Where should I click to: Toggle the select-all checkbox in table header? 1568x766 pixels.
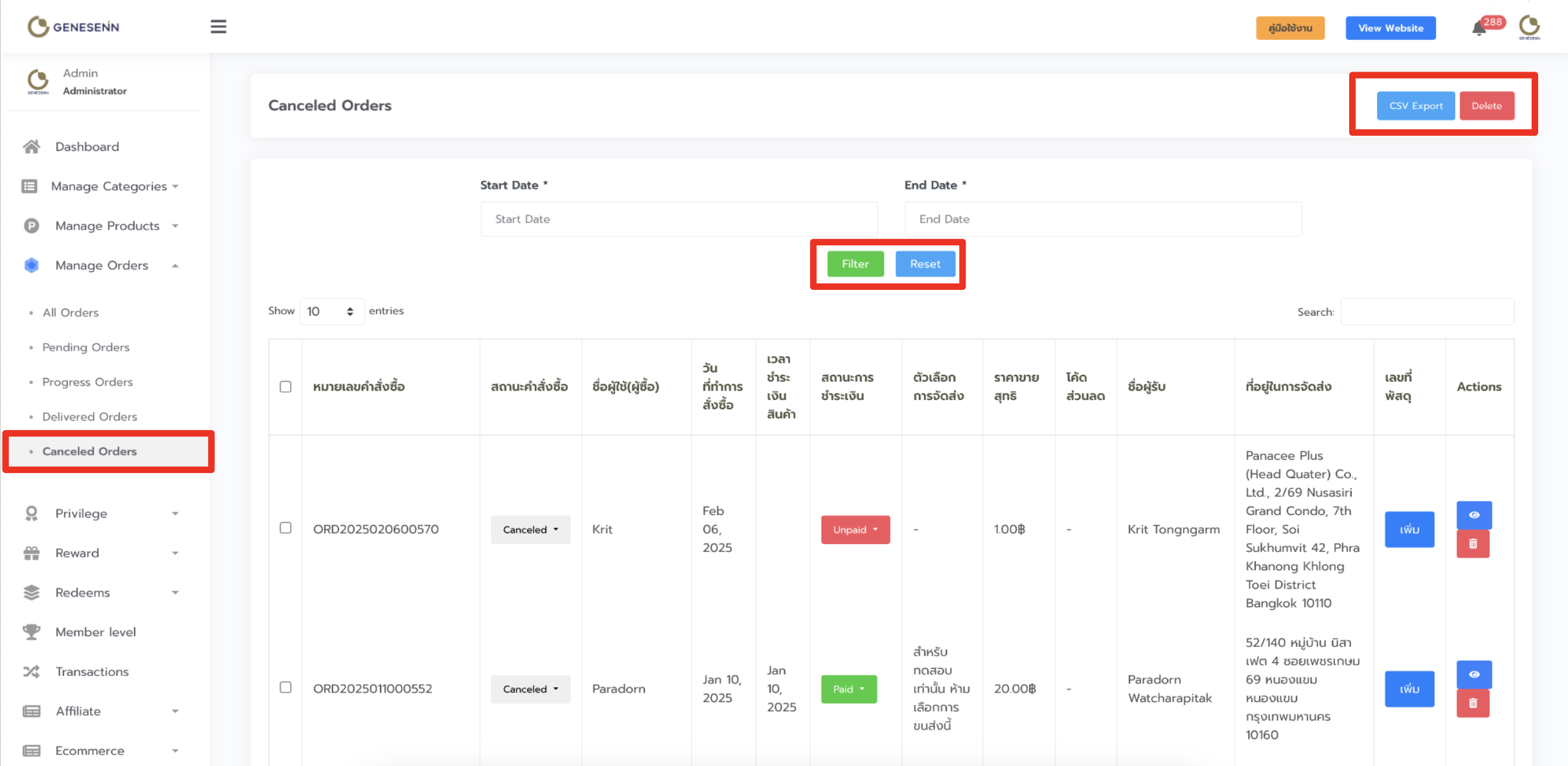coord(285,387)
